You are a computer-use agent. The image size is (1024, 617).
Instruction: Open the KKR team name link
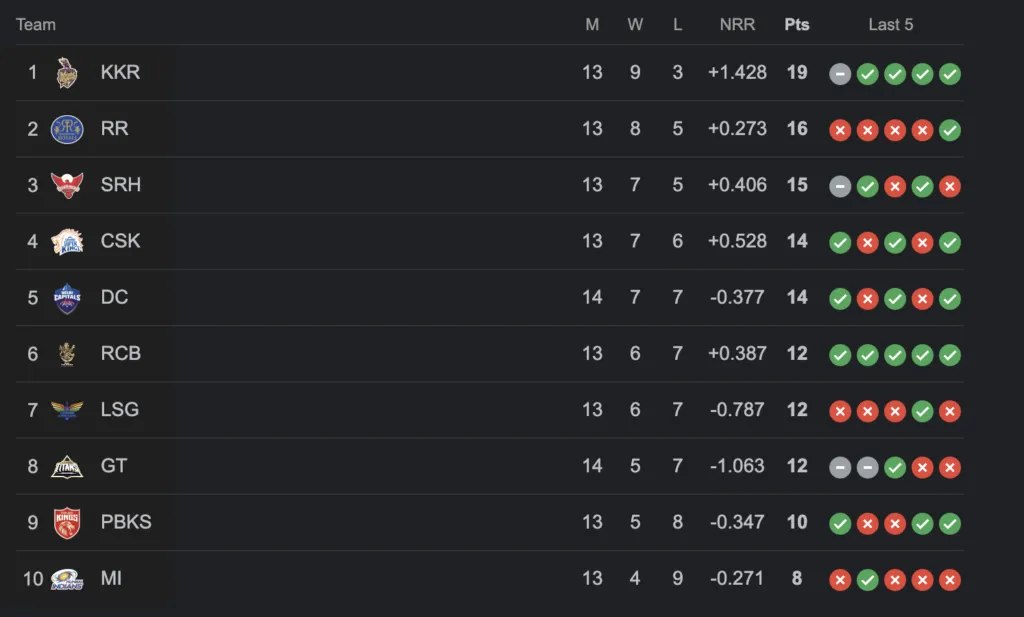[x=120, y=72]
